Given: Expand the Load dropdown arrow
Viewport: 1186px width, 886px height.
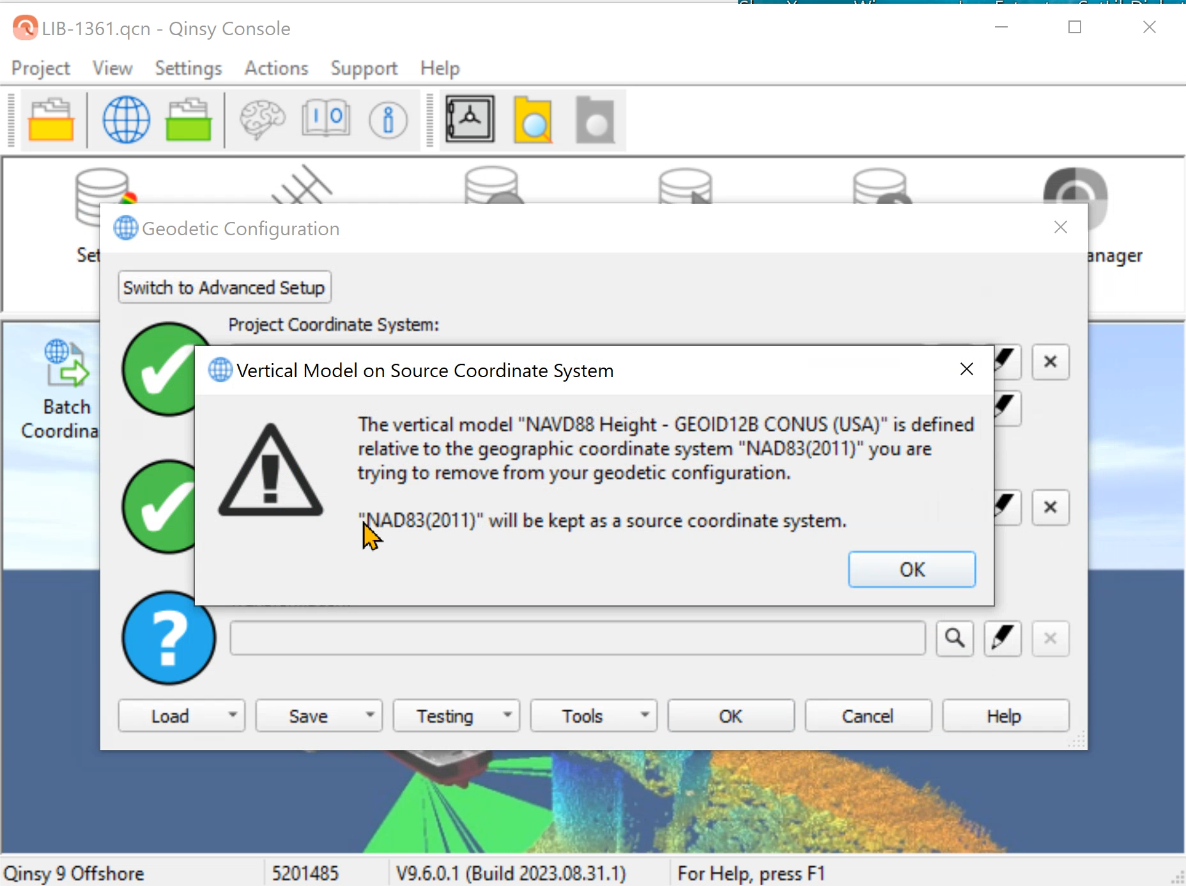Looking at the screenshot, I should [233, 715].
